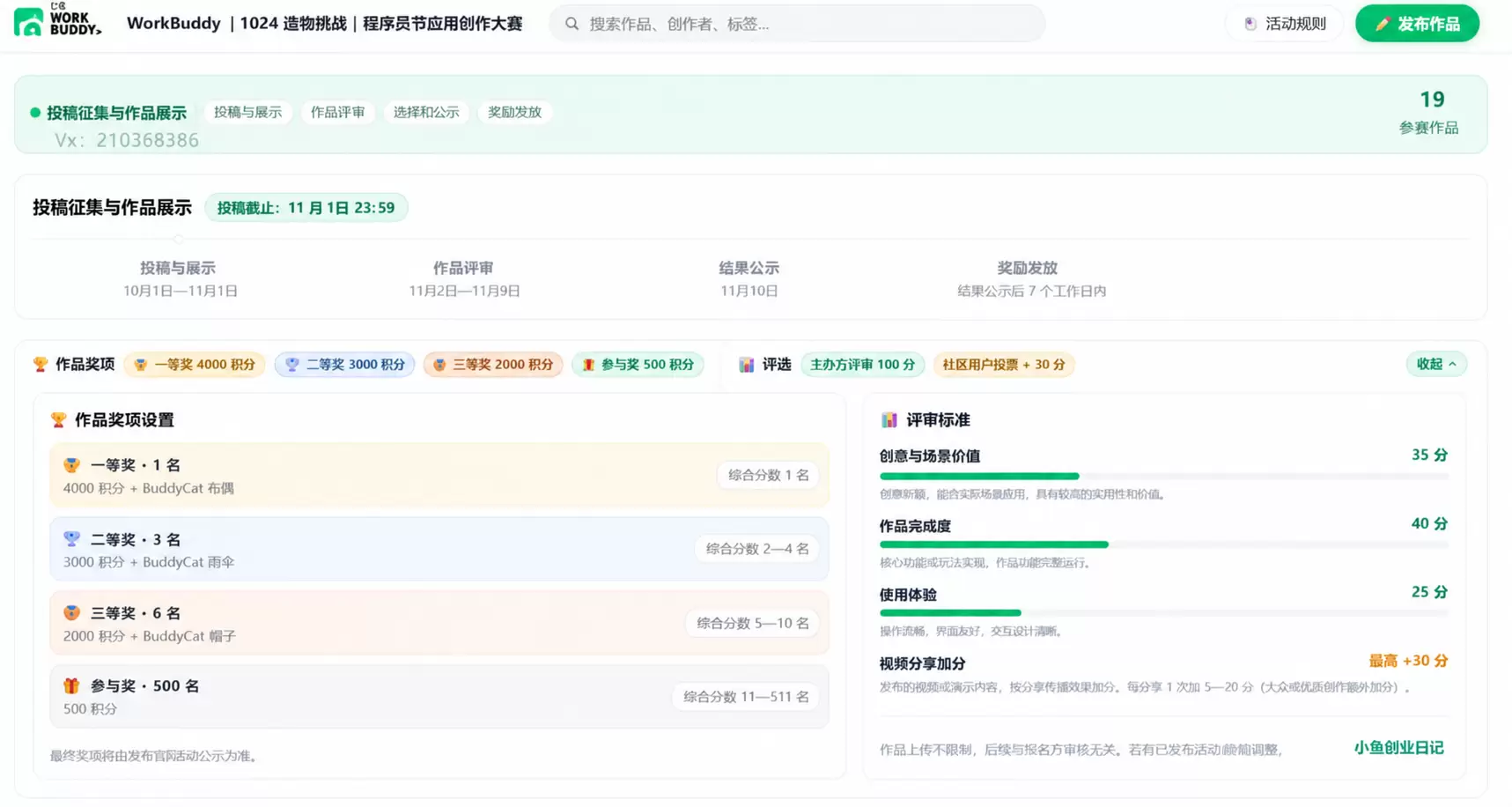Click the trophy icon beside 作品奖项
This screenshot has height=807, width=1512.
pyautogui.click(x=41, y=364)
